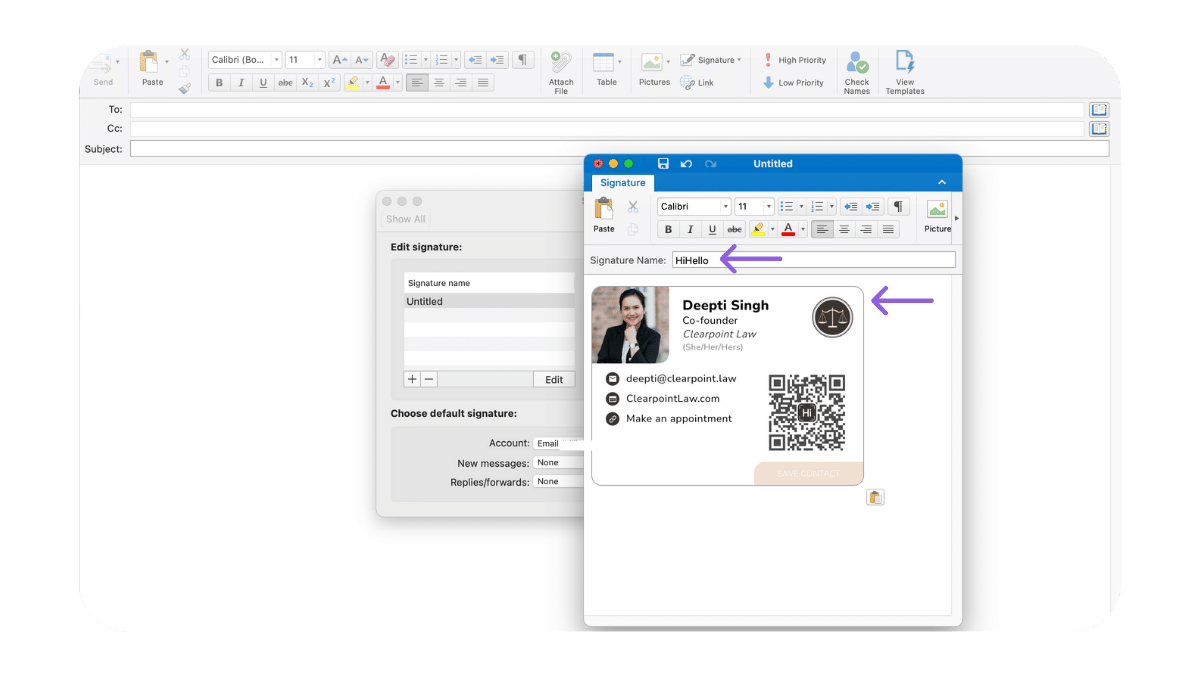Enable High Priority for the message
Image resolution: width=1200 pixels, height=677 pixels.
point(794,60)
